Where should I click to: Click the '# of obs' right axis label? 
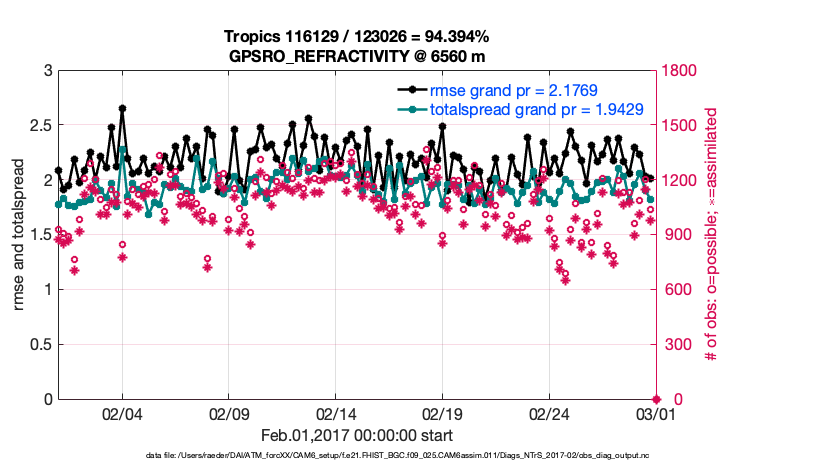click(x=712, y=235)
